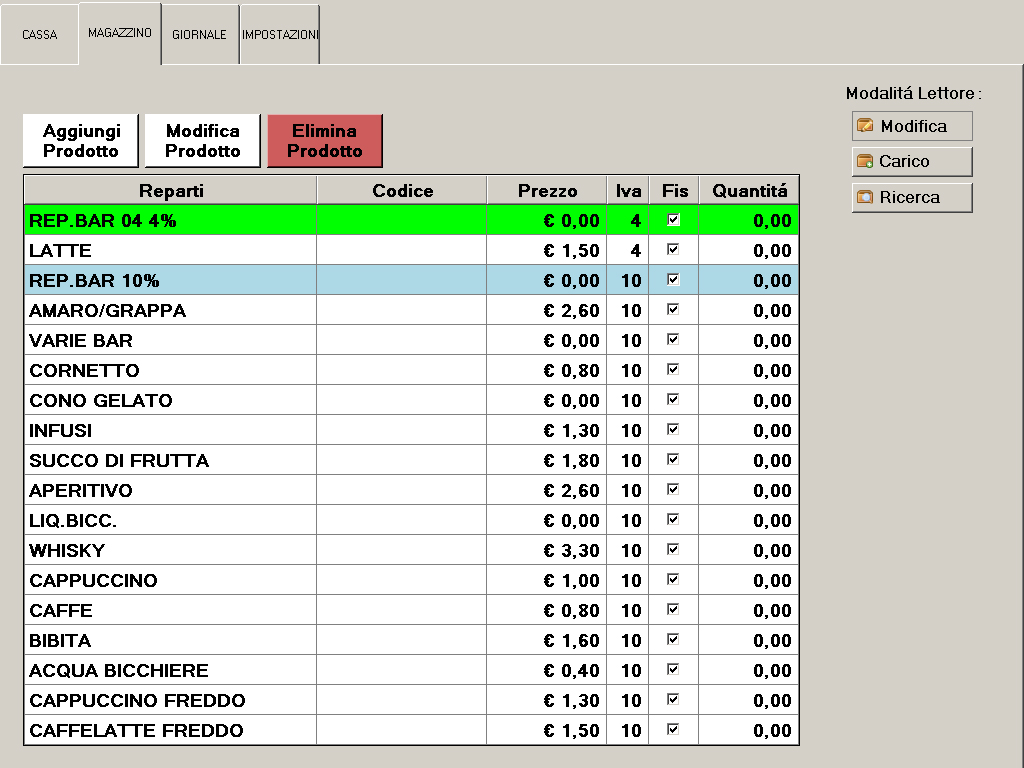Select the AMARO/GRAPPA product name

(x=108, y=311)
